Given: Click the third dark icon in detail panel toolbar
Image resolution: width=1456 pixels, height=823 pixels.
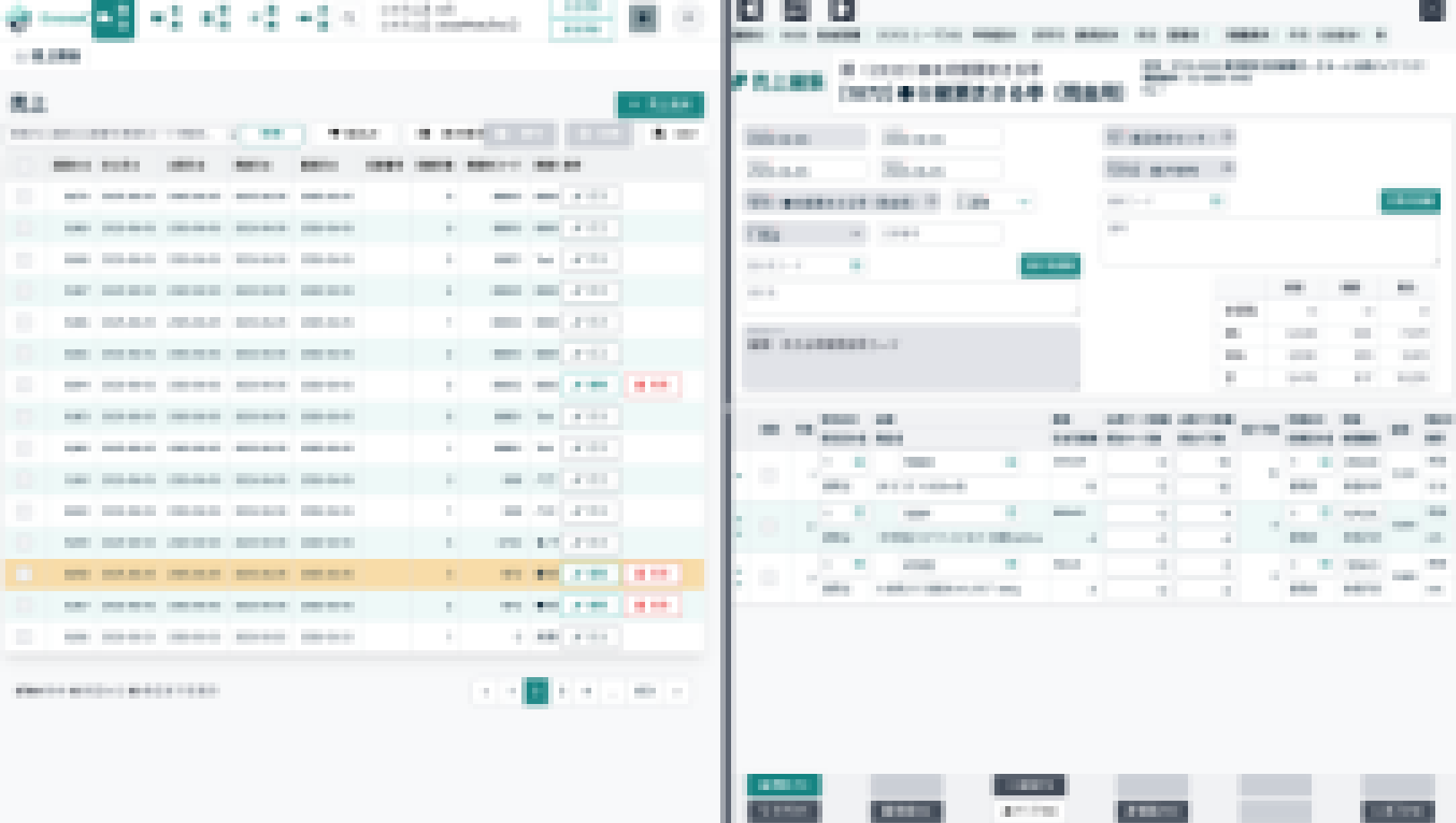Looking at the screenshot, I should [x=842, y=10].
